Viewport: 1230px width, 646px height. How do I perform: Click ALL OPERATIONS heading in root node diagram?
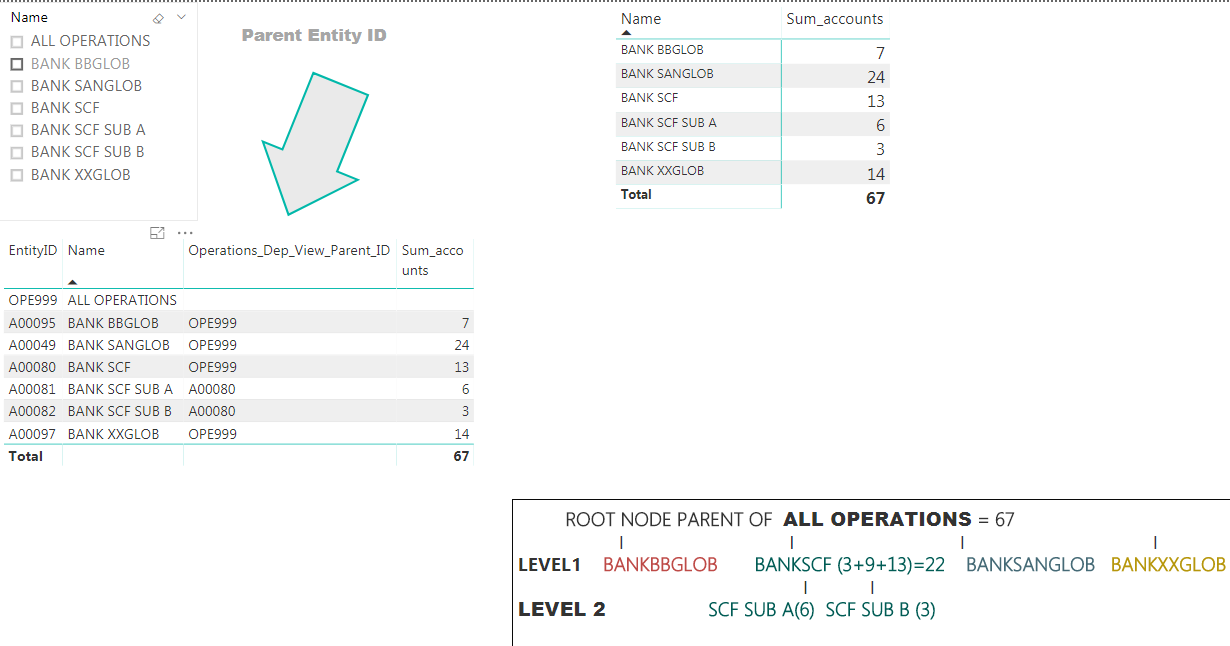(x=877, y=519)
